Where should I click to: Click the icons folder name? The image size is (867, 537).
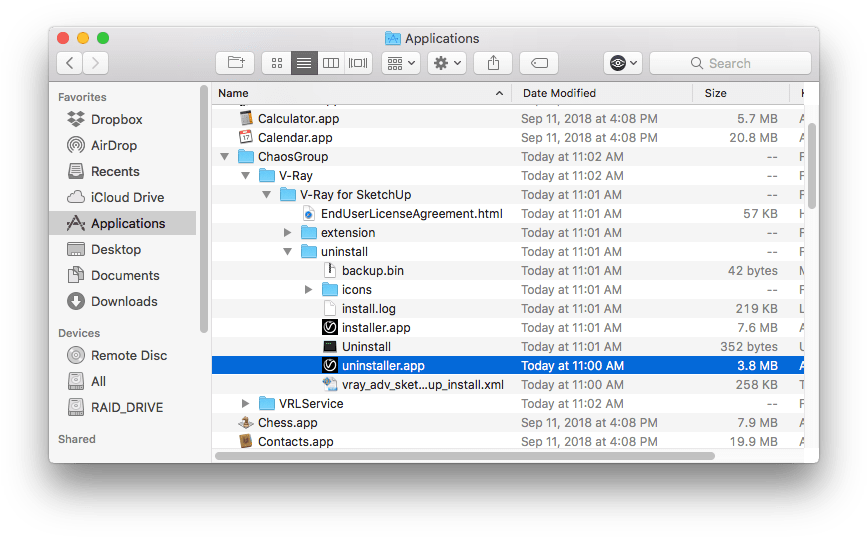357,290
